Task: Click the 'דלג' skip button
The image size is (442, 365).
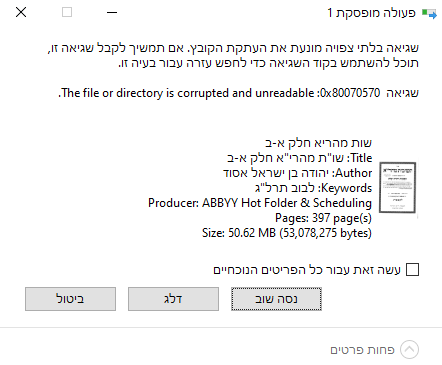Action: [x=173, y=299]
